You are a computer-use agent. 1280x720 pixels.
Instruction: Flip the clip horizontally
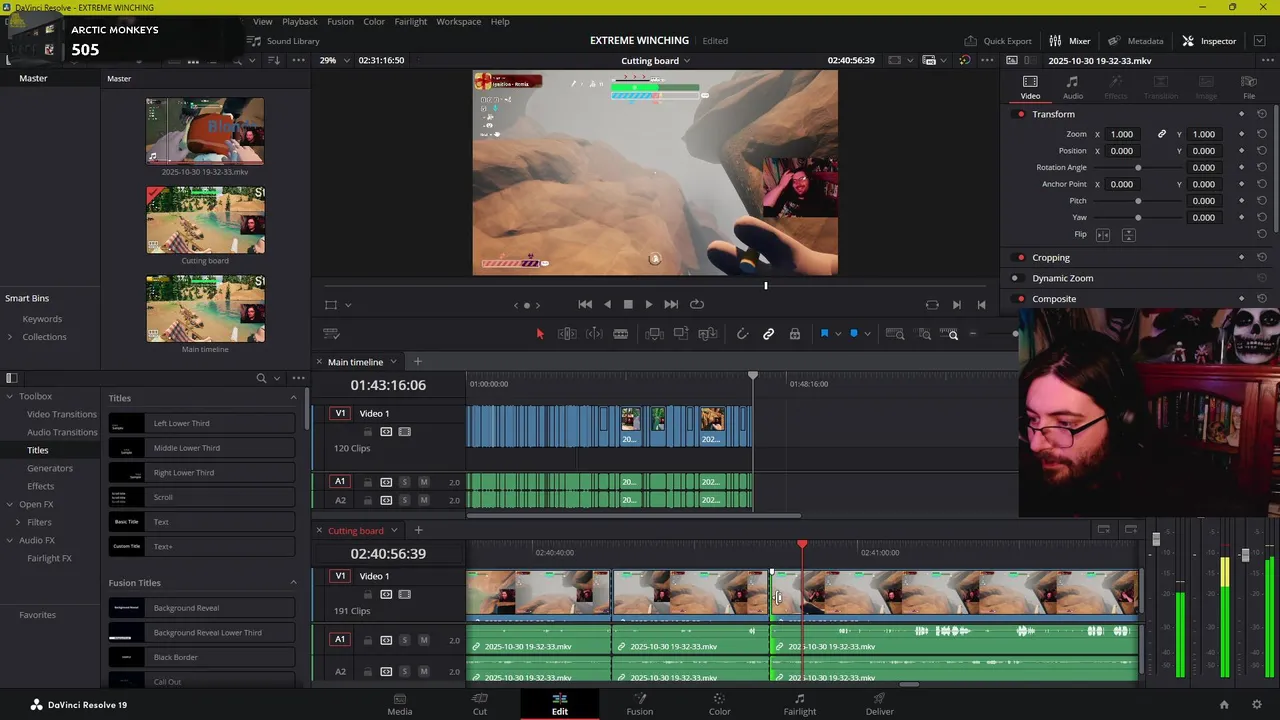1103,235
